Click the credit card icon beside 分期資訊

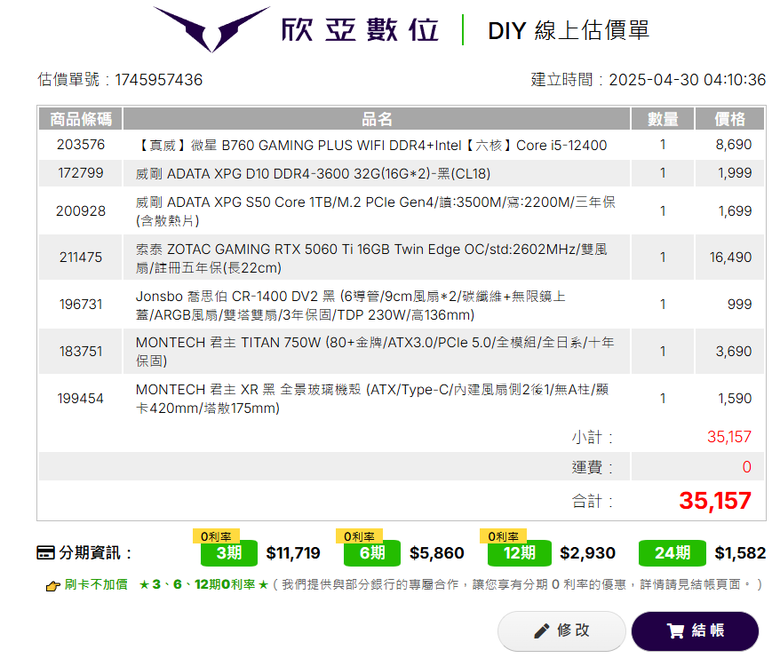(x=46, y=553)
